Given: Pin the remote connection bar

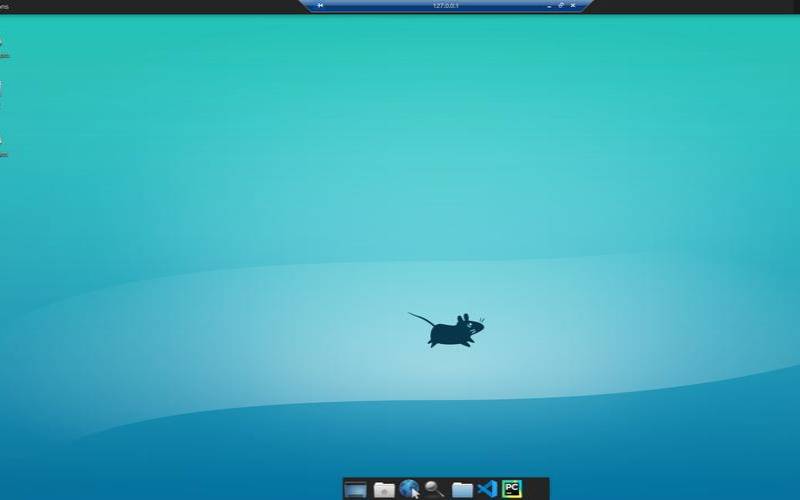Looking at the screenshot, I should pos(320,6).
